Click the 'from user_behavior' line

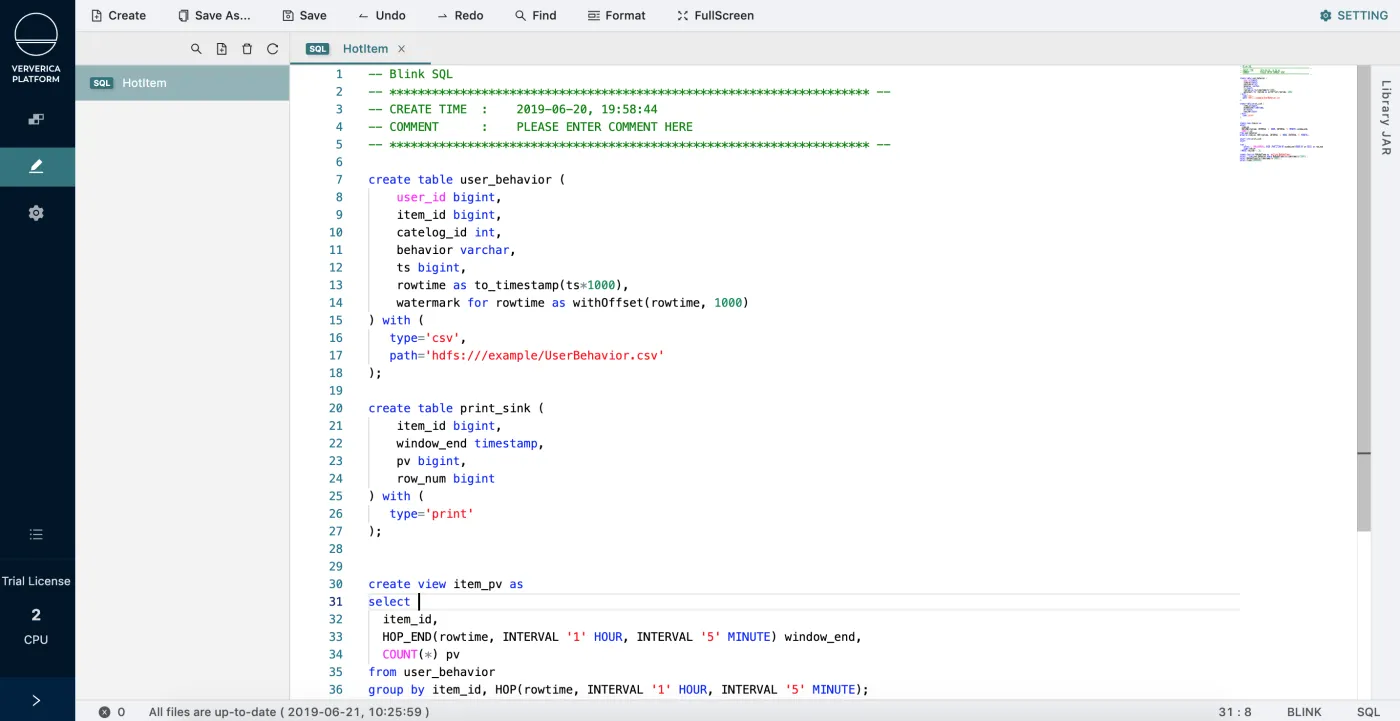point(432,672)
